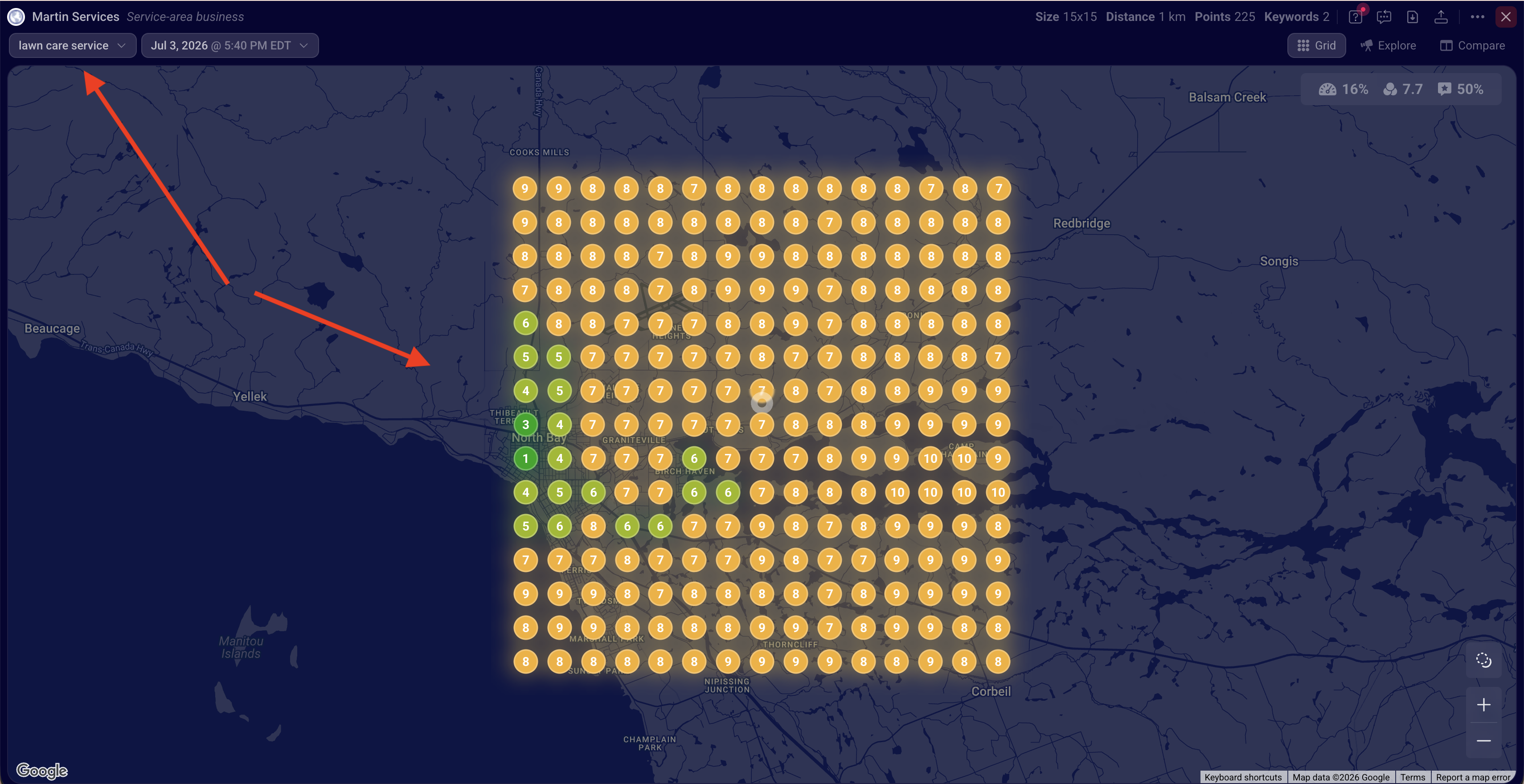Click the Distance 1 km label
1524x784 pixels.
pos(1145,16)
